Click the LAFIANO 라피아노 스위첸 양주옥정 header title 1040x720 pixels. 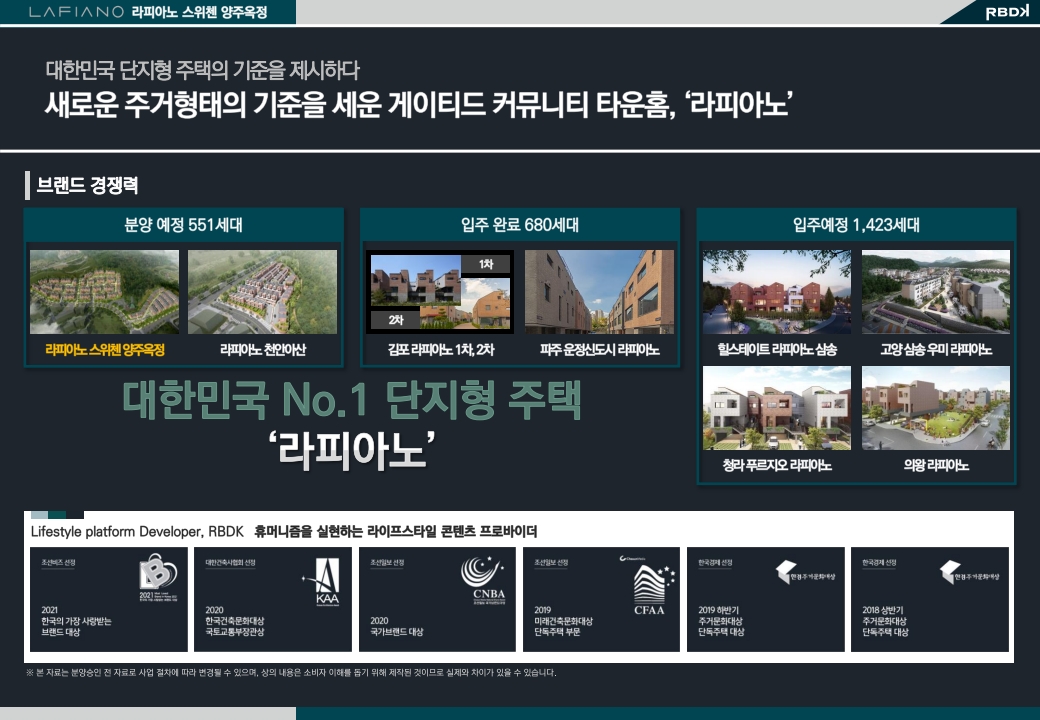tap(148, 12)
